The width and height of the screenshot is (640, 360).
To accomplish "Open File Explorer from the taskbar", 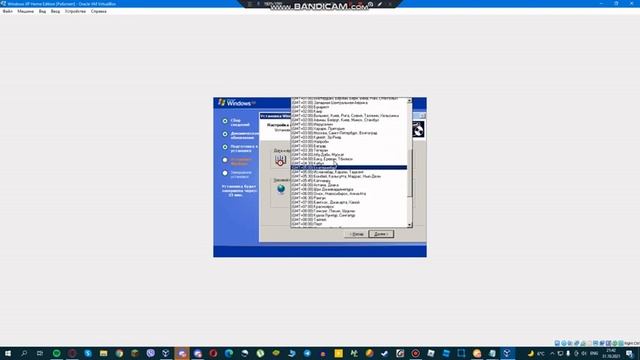I will (104, 353).
